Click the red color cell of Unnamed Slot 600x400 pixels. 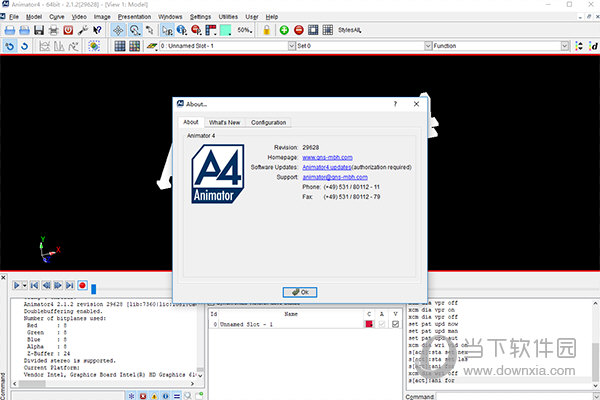tap(369, 324)
